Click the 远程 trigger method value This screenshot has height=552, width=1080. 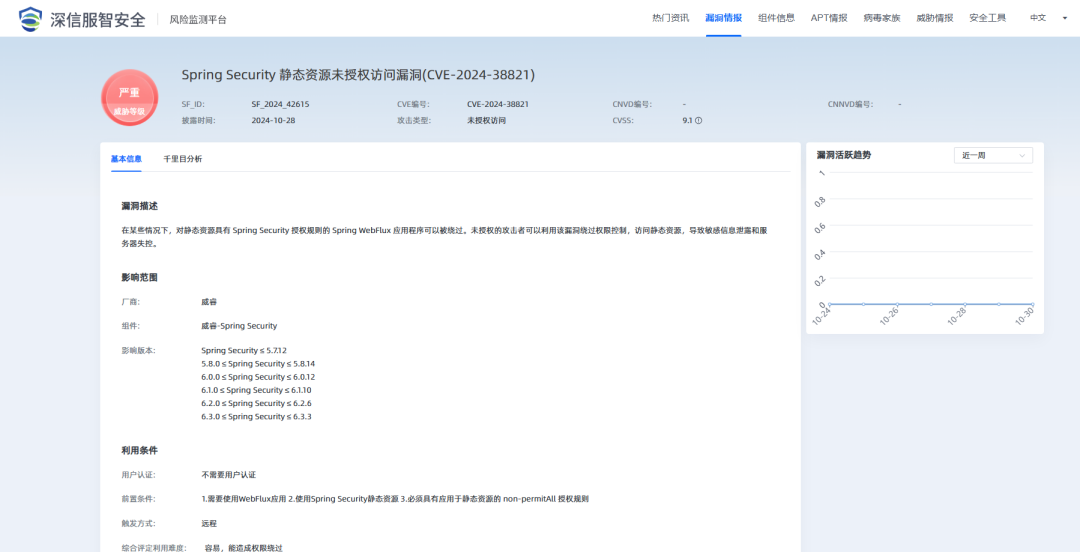coord(209,523)
